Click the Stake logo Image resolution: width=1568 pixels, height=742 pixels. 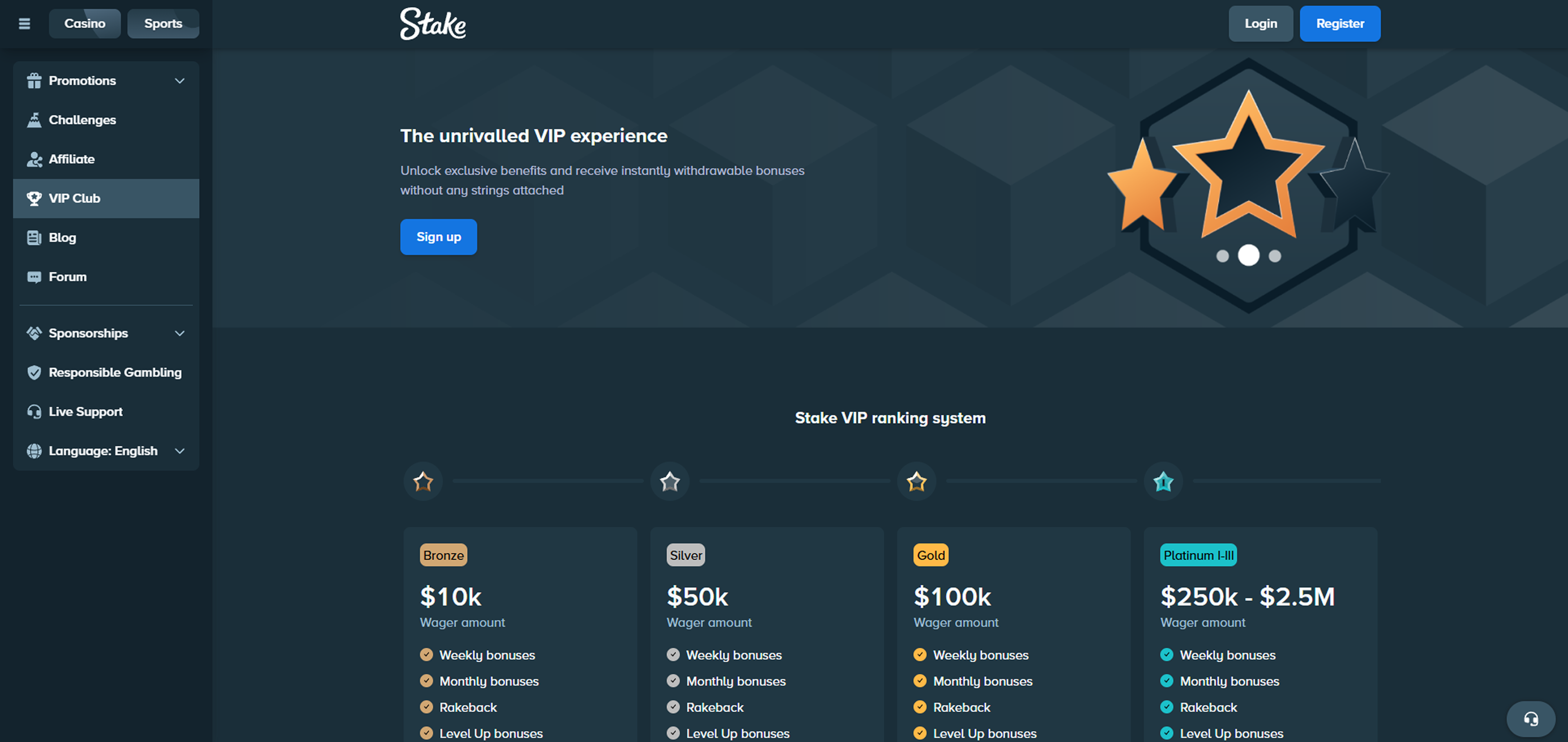click(433, 24)
